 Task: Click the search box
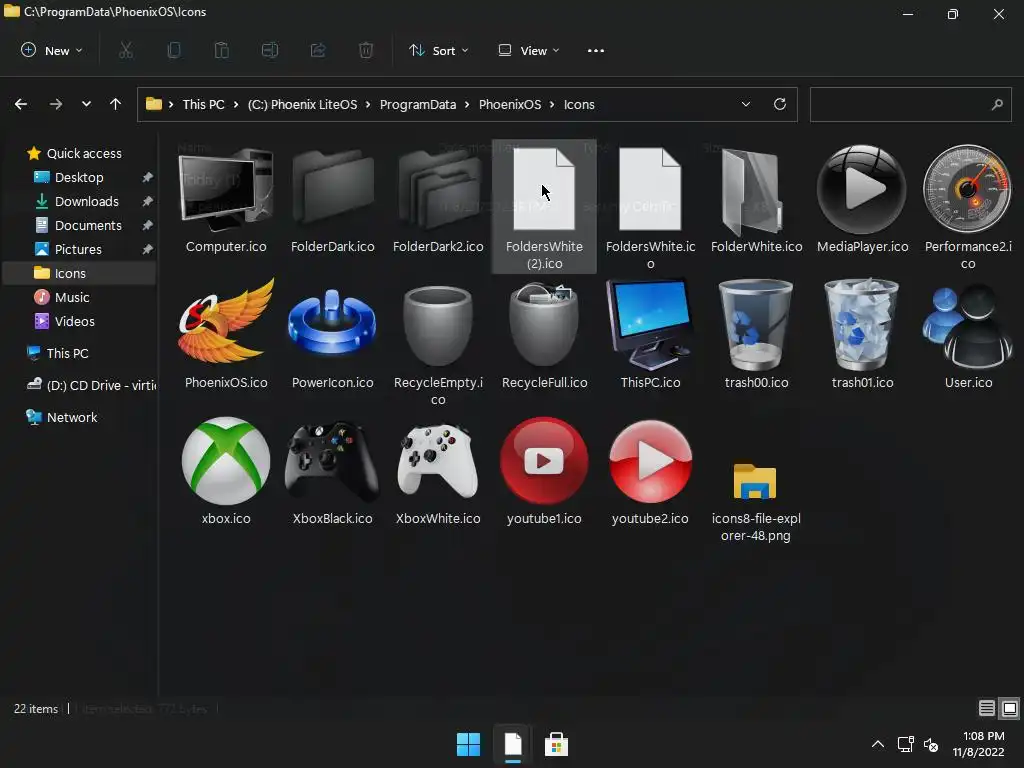pos(910,104)
